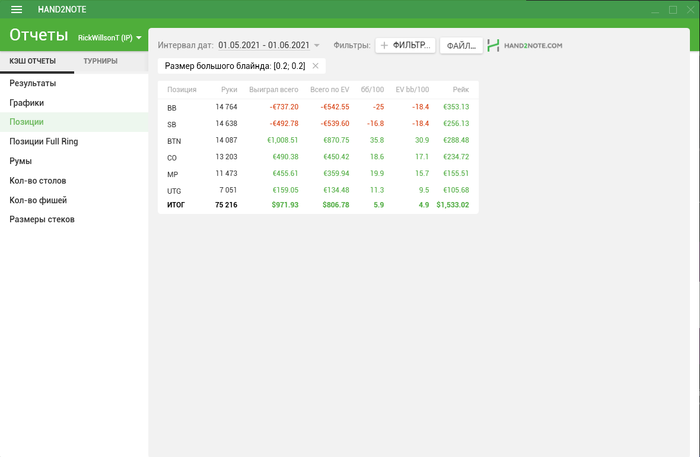Remove the big blind size filter
Screen dimensions: 700x457
point(315,66)
